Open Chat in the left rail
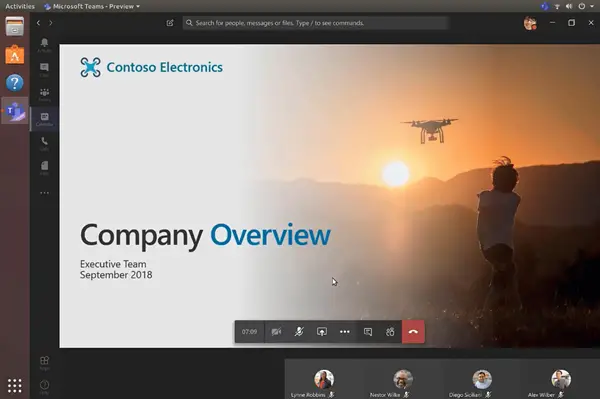600x399 pixels. [x=44, y=70]
